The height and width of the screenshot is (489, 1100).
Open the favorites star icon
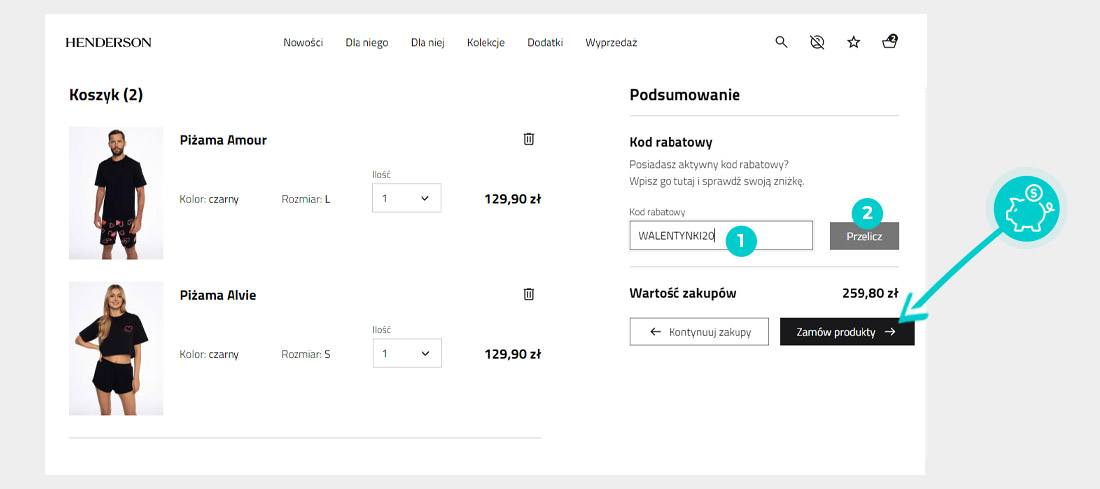(x=853, y=42)
